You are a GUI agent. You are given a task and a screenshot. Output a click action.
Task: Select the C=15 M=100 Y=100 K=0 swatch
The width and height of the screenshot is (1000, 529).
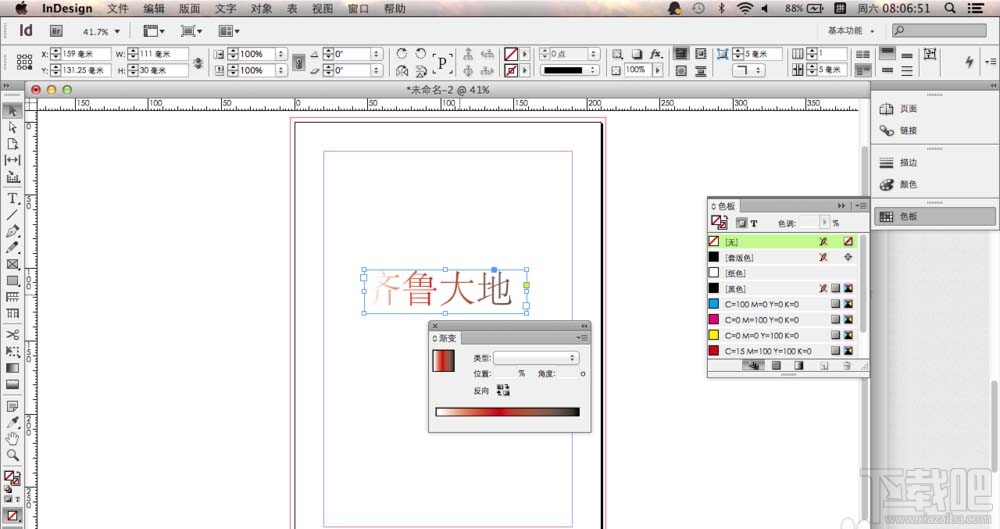[x=783, y=351]
